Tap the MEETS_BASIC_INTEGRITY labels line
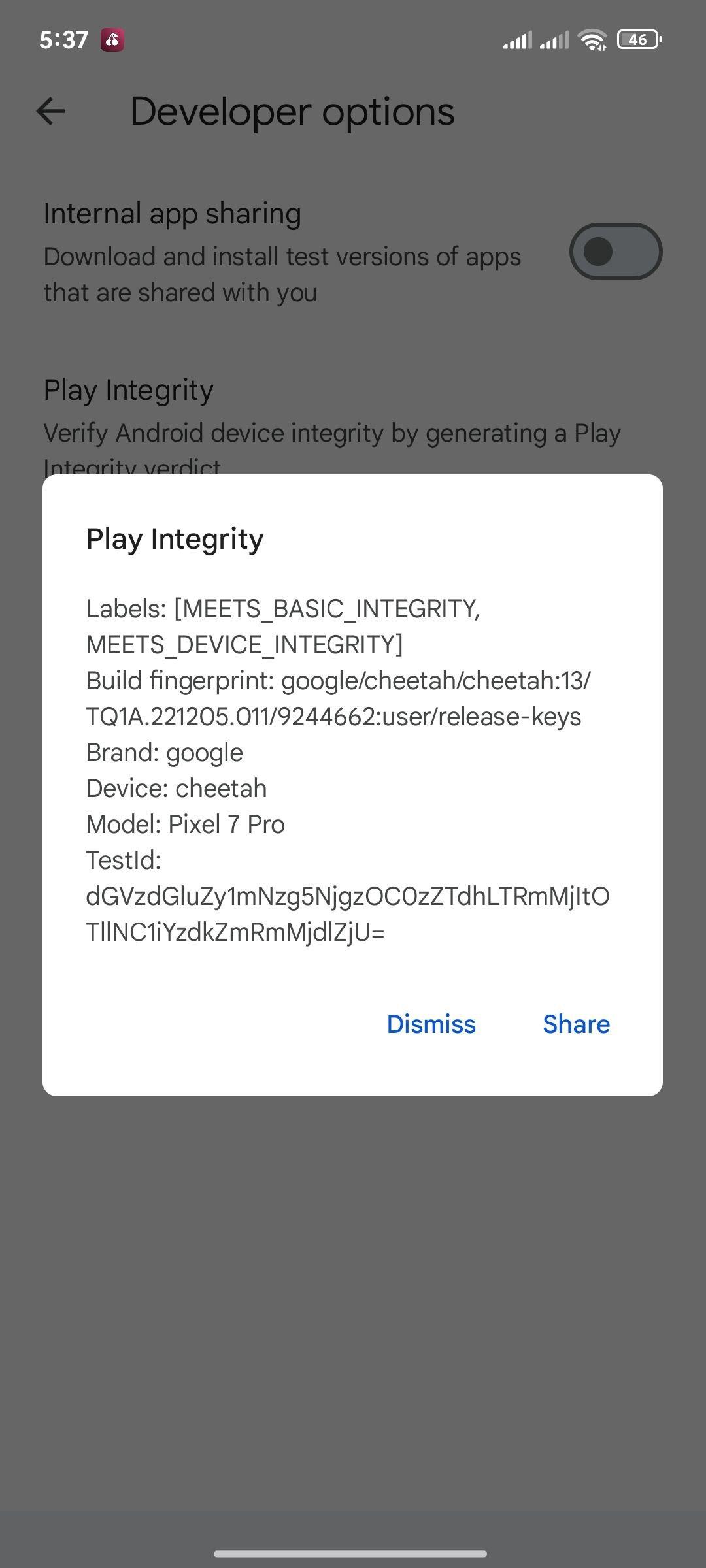Image resolution: width=706 pixels, height=1568 pixels. pyautogui.click(x=283, y=627)
